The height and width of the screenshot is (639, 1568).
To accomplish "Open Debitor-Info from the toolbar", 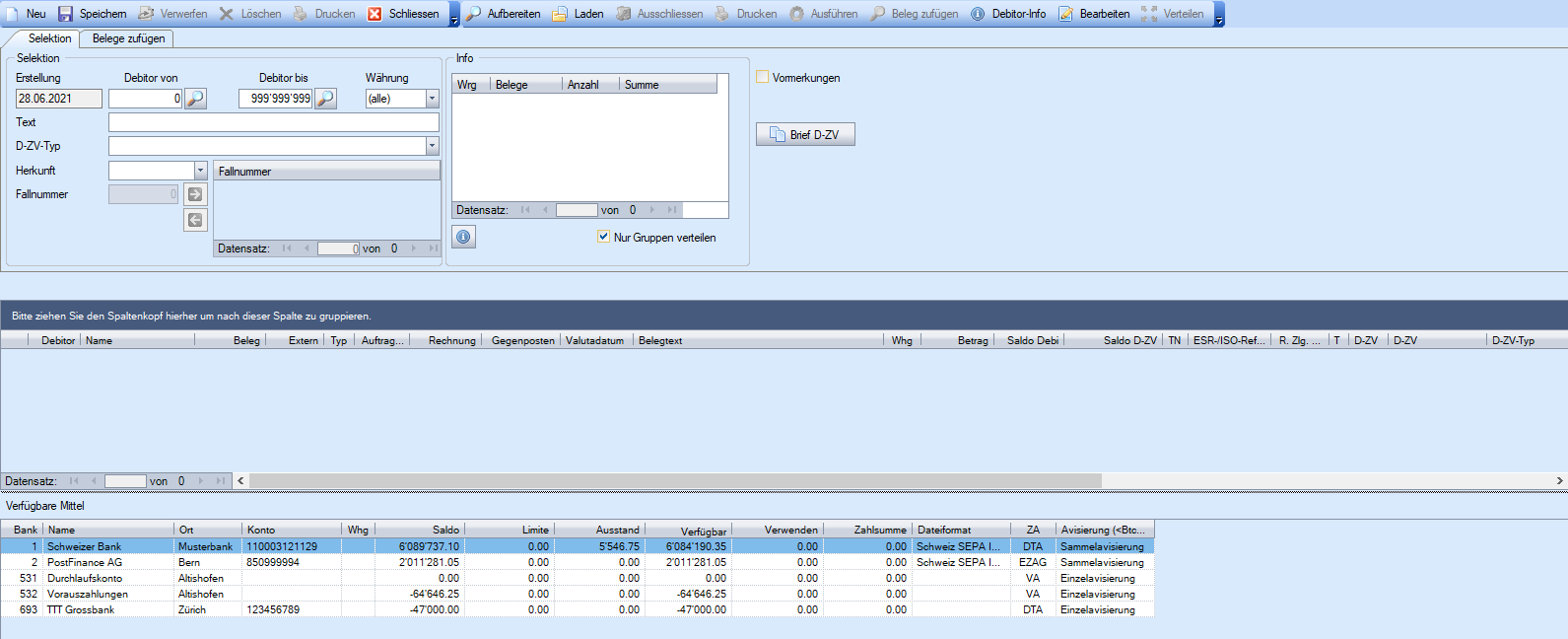I will pos(1008,14).
